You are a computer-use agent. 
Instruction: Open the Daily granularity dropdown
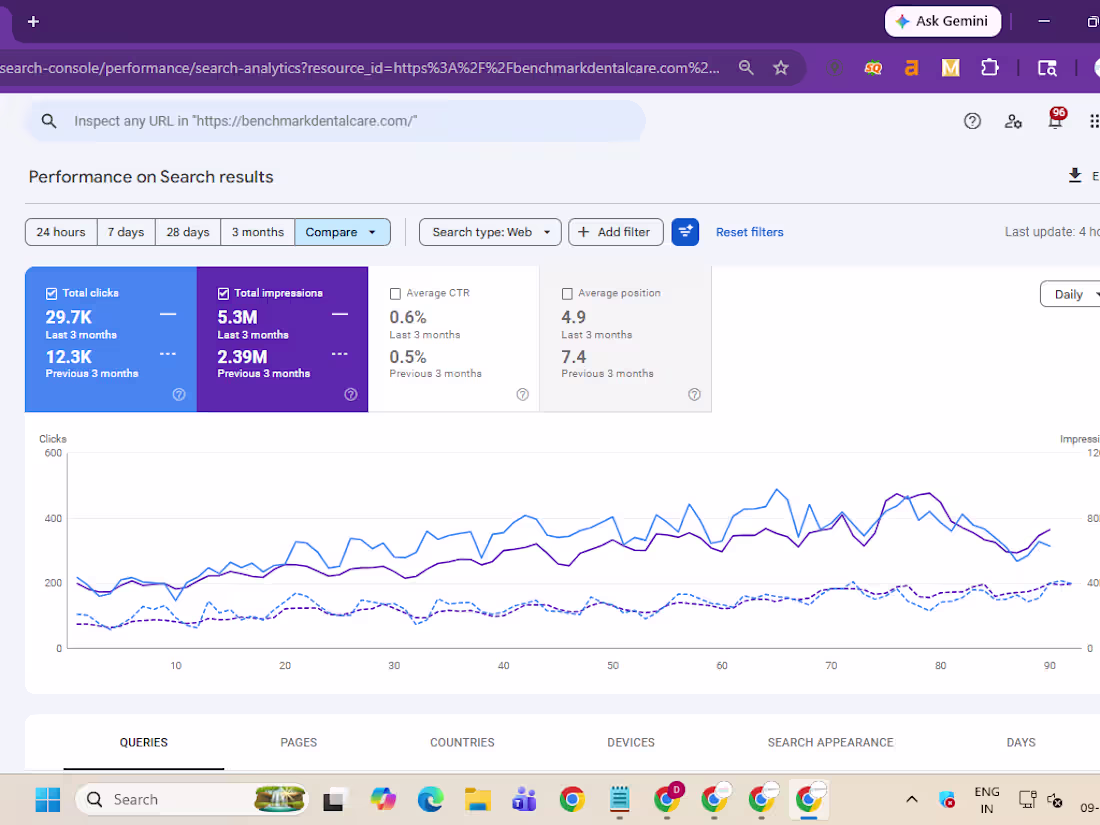pyautogui.click(x=1071, y=295)
